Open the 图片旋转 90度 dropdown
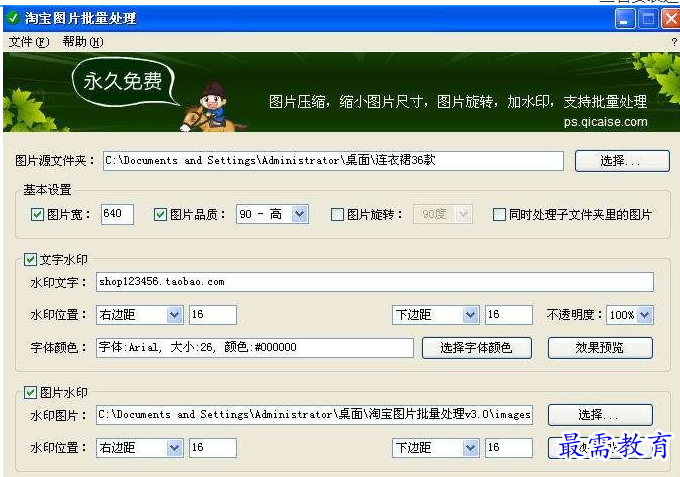Viewport: 680px width, 477px height. [x=442, y=214]
